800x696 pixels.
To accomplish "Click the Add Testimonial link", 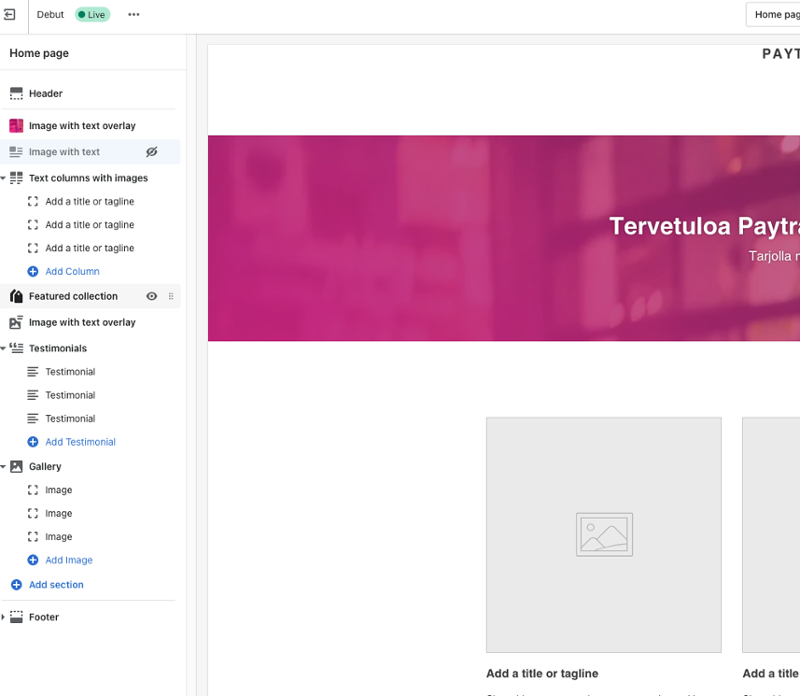I will pos(81,442).
